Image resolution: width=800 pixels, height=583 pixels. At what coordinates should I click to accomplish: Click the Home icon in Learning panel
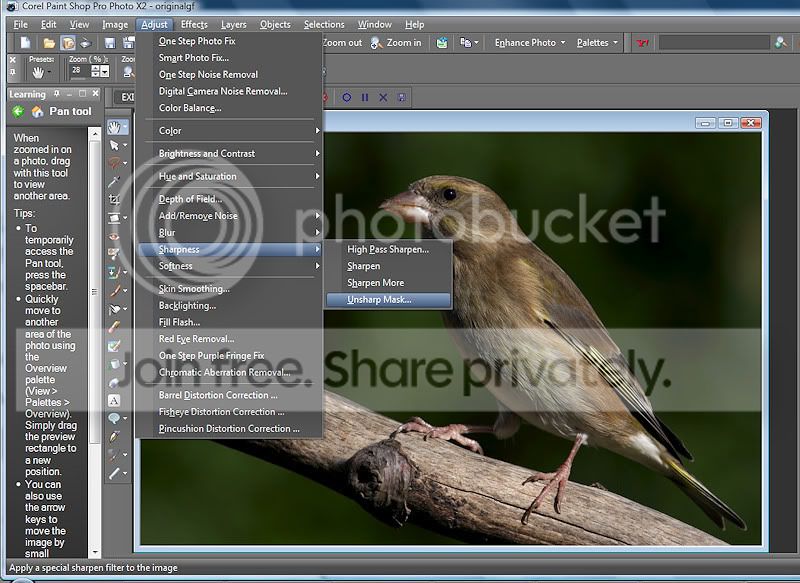(38, 112)
